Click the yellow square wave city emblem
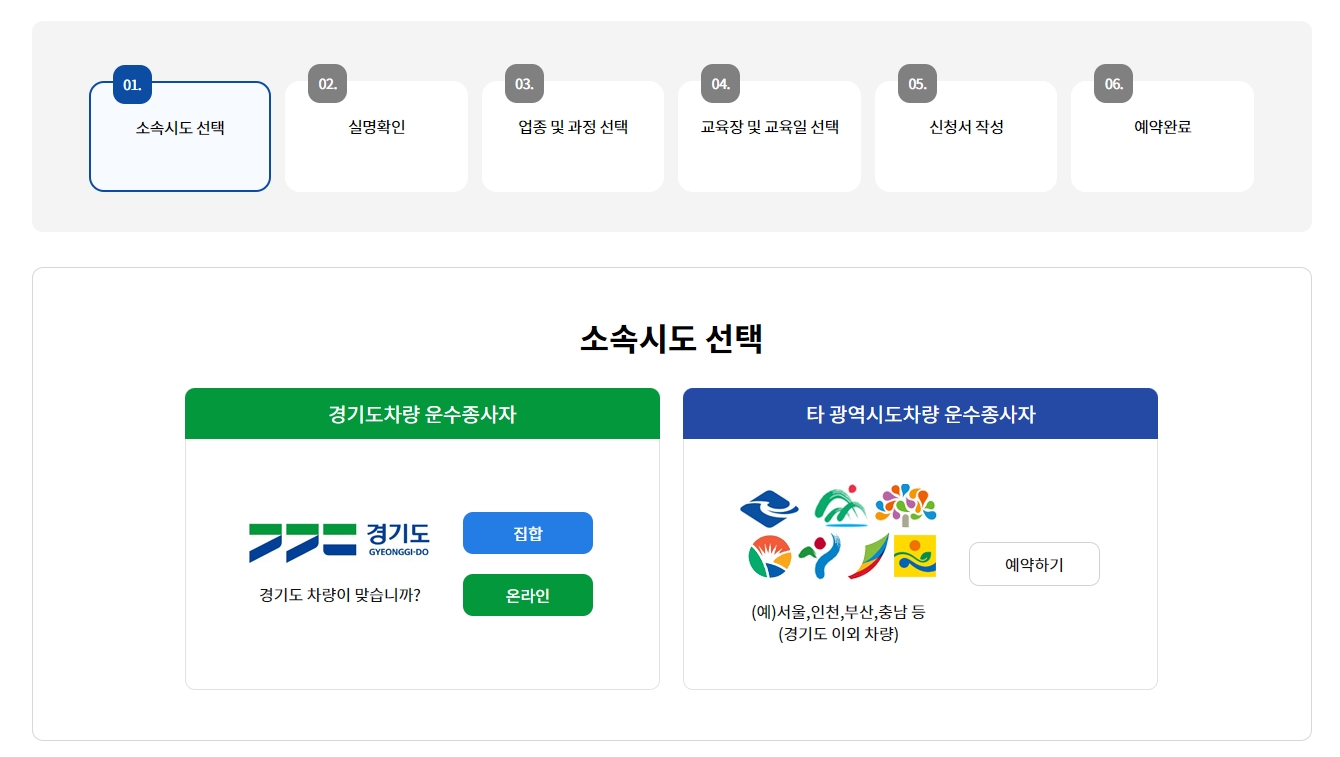Image resolution: width=1340 pixels, height=757 pixels. click(914, 556)
